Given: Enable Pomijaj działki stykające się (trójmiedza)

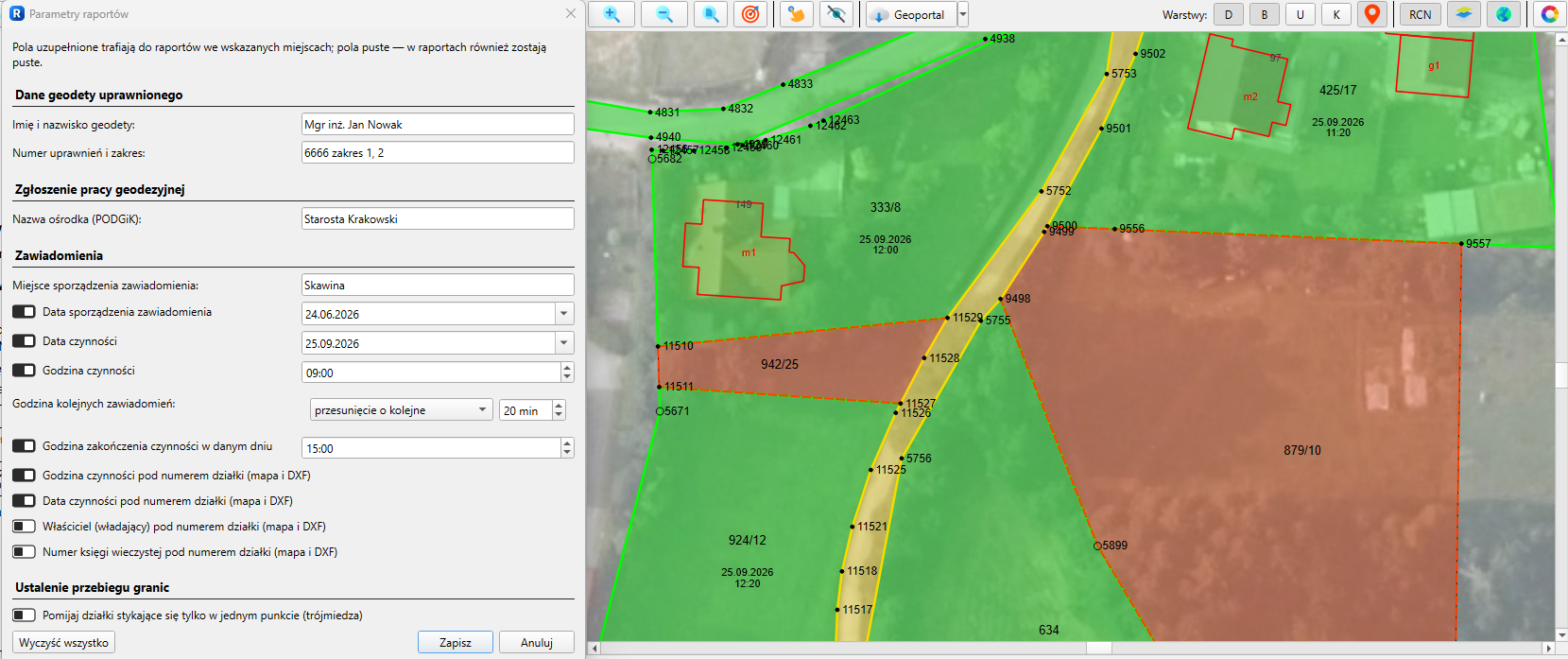Looking at the screenshot, I should pos(24,616).
